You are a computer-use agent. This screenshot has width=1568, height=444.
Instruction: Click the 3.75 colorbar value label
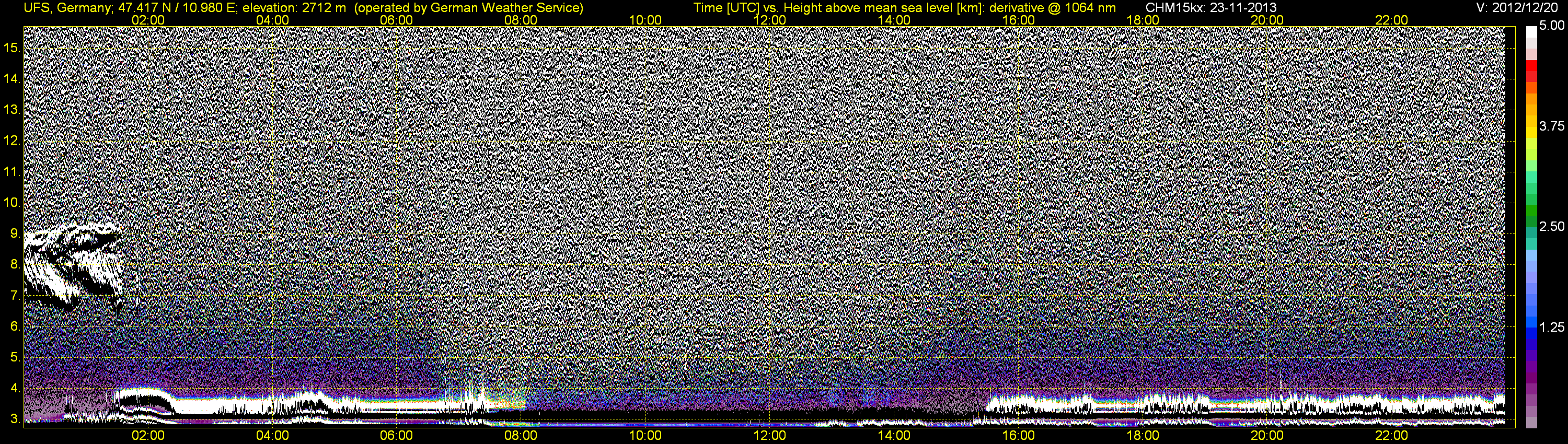(1552, 126)
